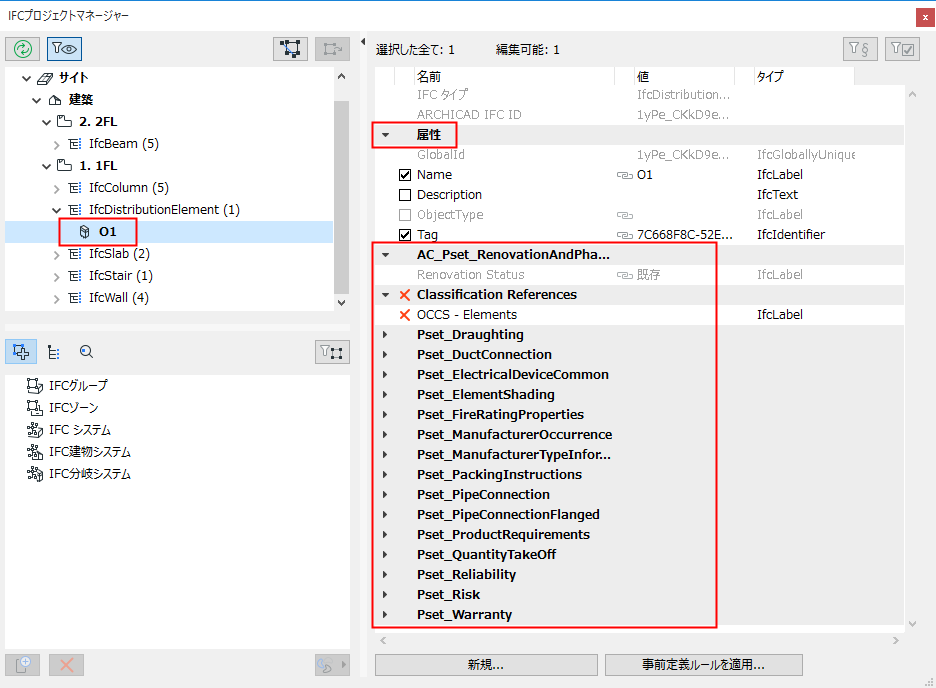Expand the Pset_DuctConnection property set
936x688 pixels.
(385, 354)
